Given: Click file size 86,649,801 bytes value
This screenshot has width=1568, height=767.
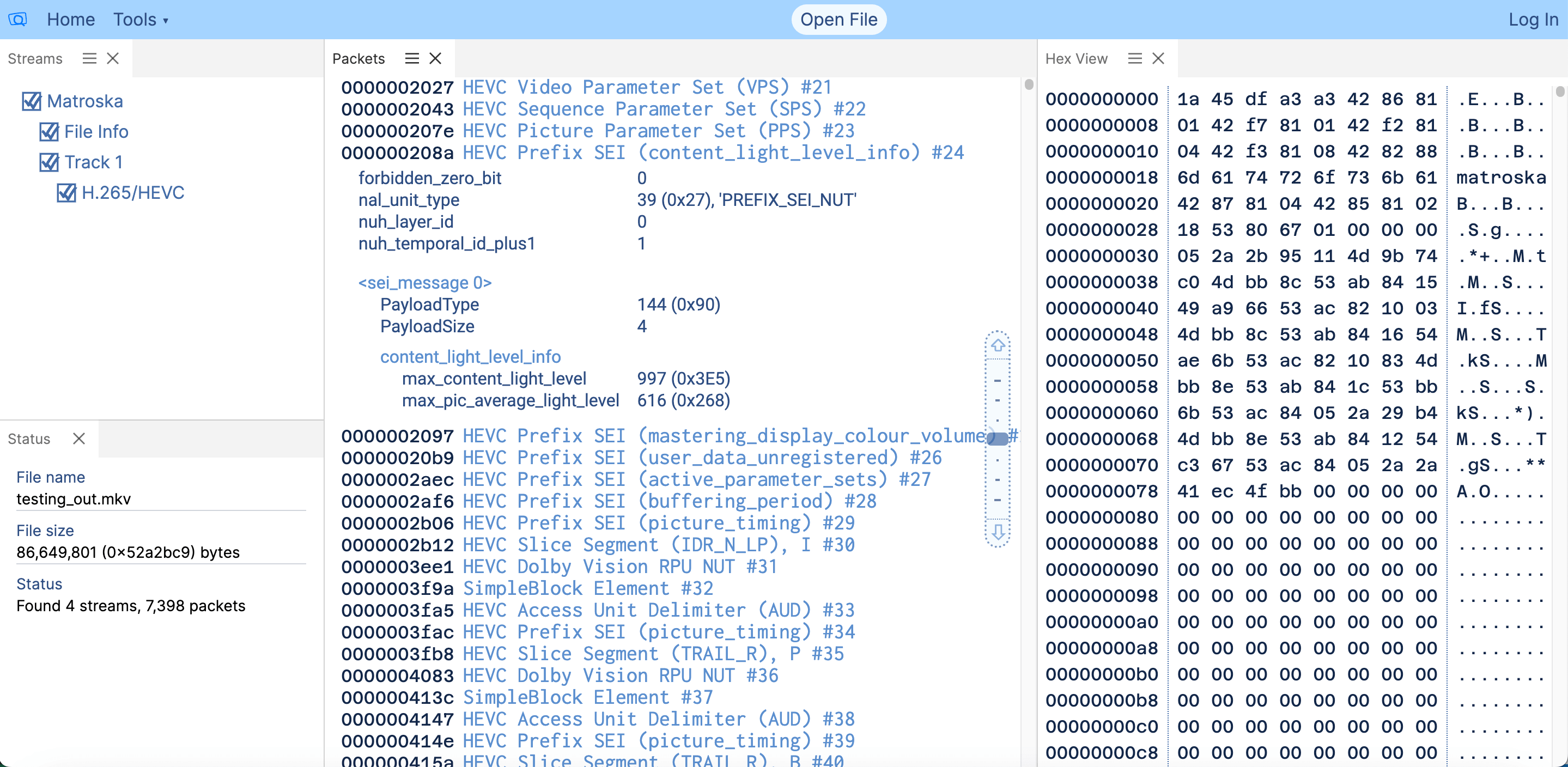Looking at the screenshot, I should (x=128, y=553).
